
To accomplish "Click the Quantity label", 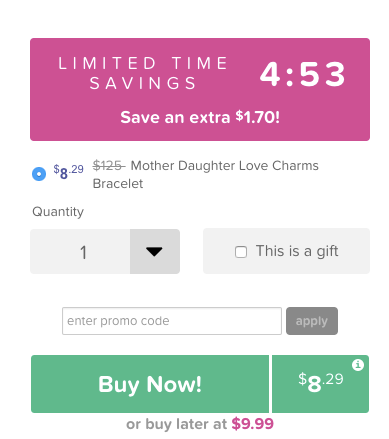I will click(58, 212).
